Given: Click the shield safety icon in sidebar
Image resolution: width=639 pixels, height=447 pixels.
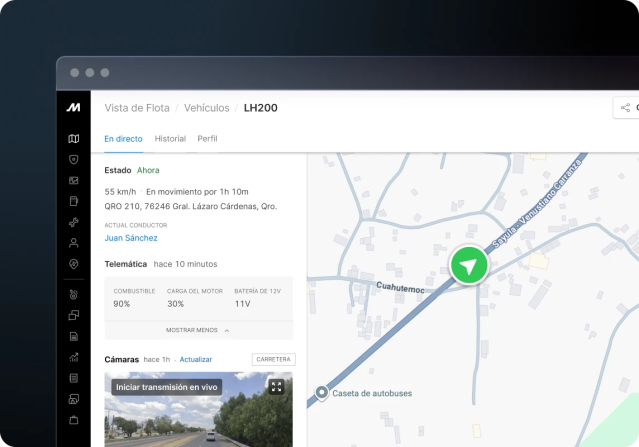Looking at the screenshot, I should point(73,159).
